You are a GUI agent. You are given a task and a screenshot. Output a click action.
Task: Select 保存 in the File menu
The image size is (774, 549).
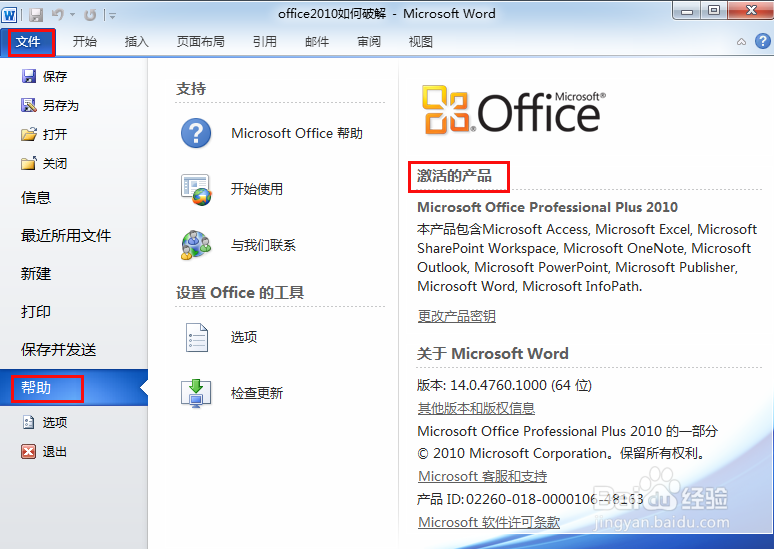pyautogui.click(x=55, y=77)
